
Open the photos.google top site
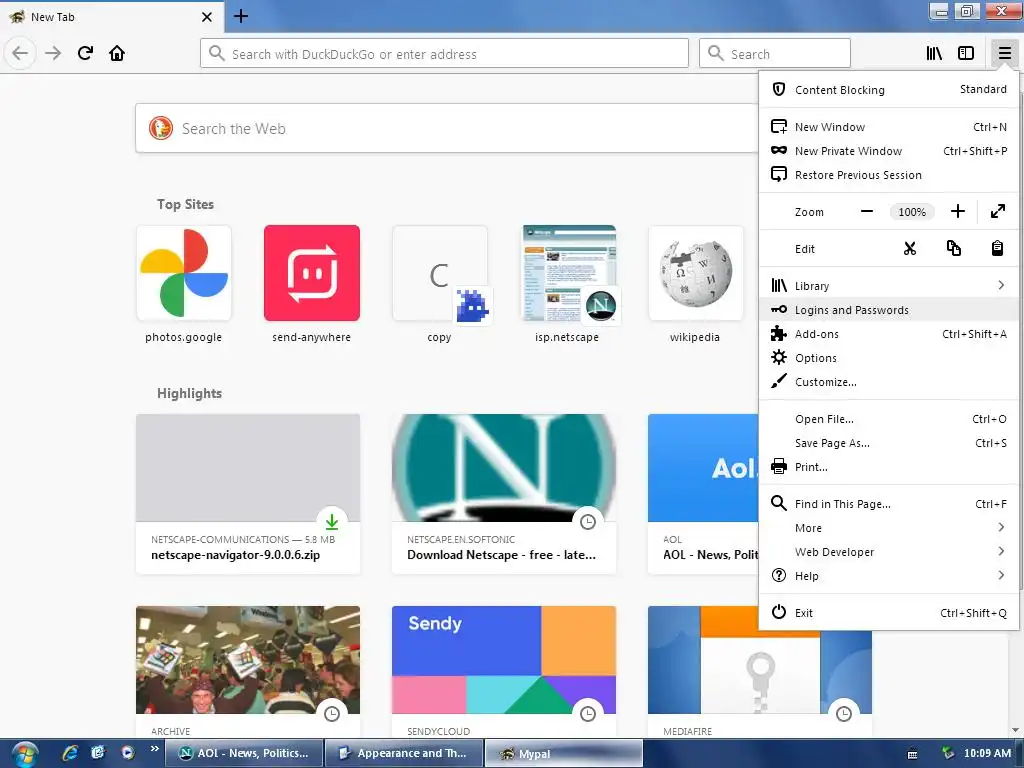[x=184, y=284]
